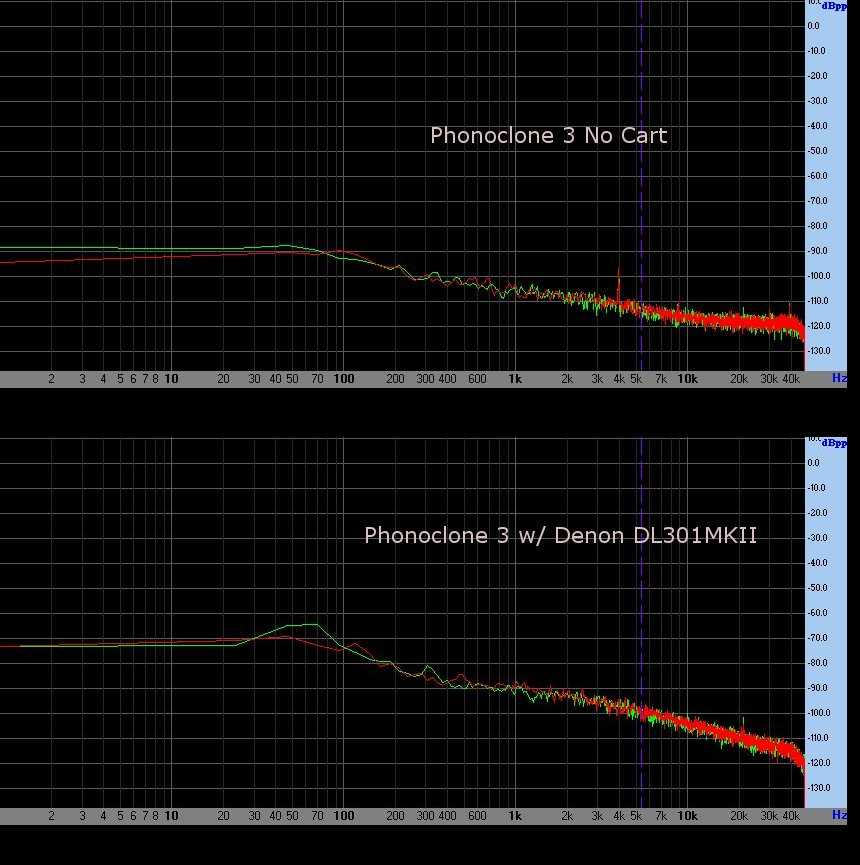
Task: Click '-100.0' level label on No Cart plot scale
Action: (819, 276)
